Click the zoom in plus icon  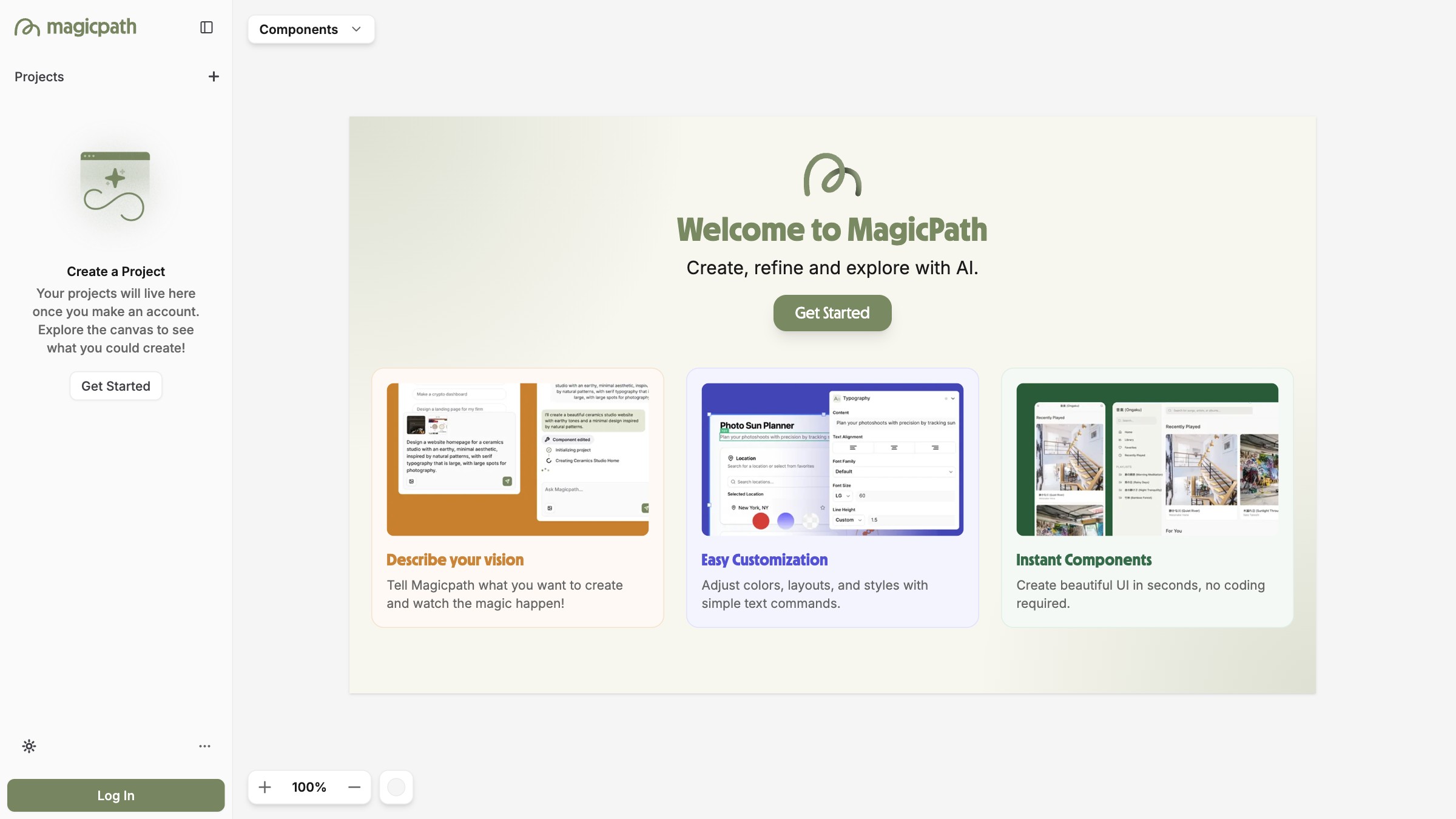[x=265, y=787]
